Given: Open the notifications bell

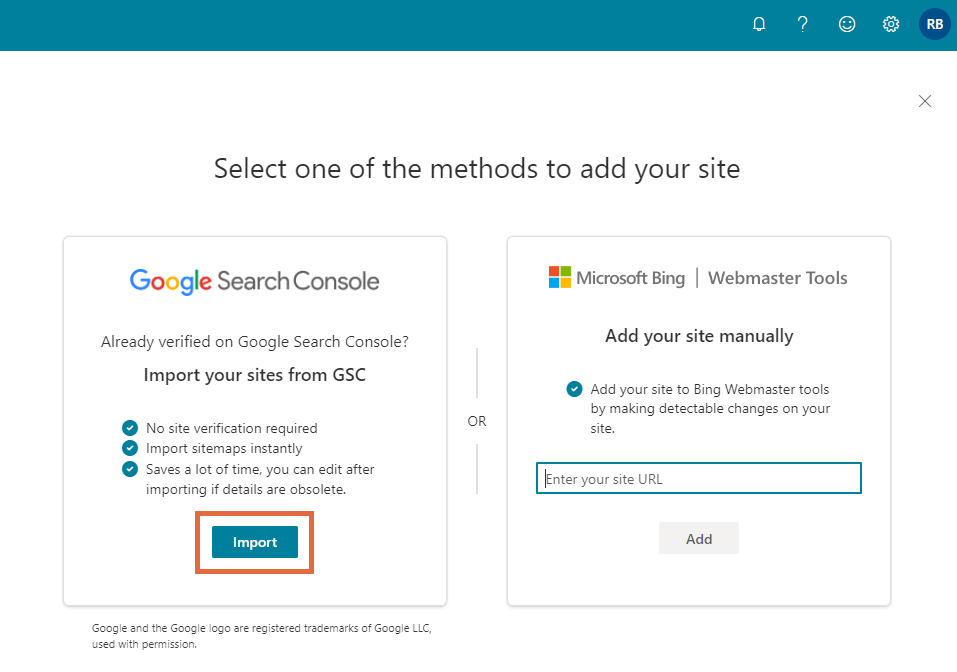Looking at the screenshot, I should [x=759, y=24].
